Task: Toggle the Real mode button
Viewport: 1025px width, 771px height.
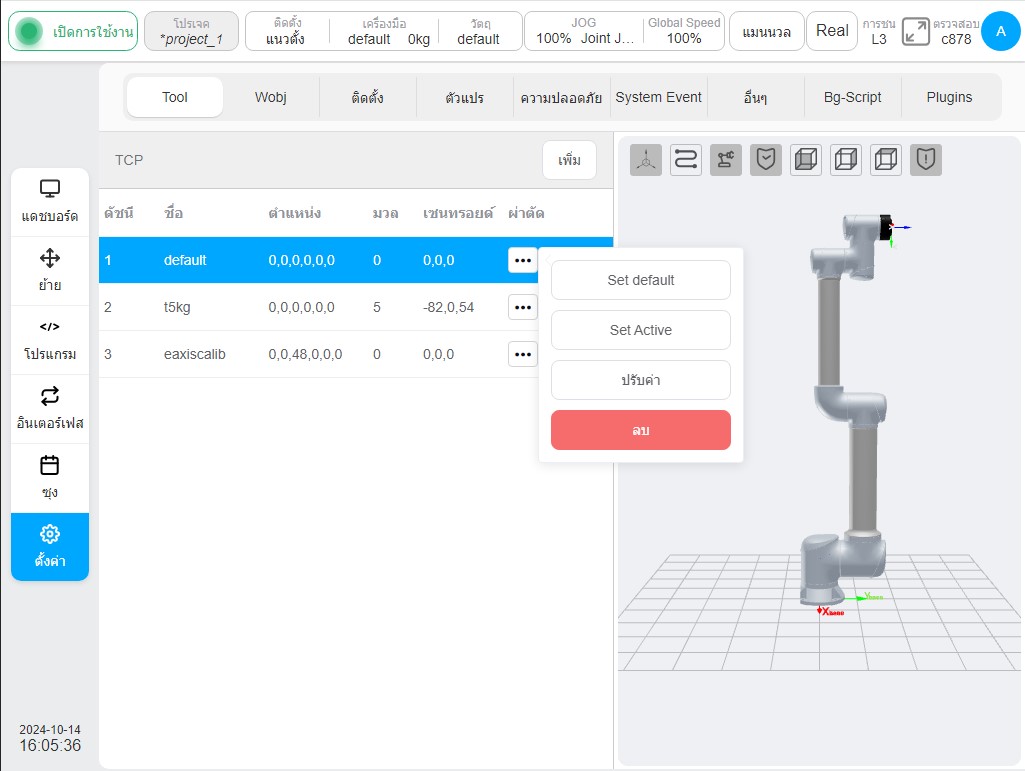Action: pos(832,31)
